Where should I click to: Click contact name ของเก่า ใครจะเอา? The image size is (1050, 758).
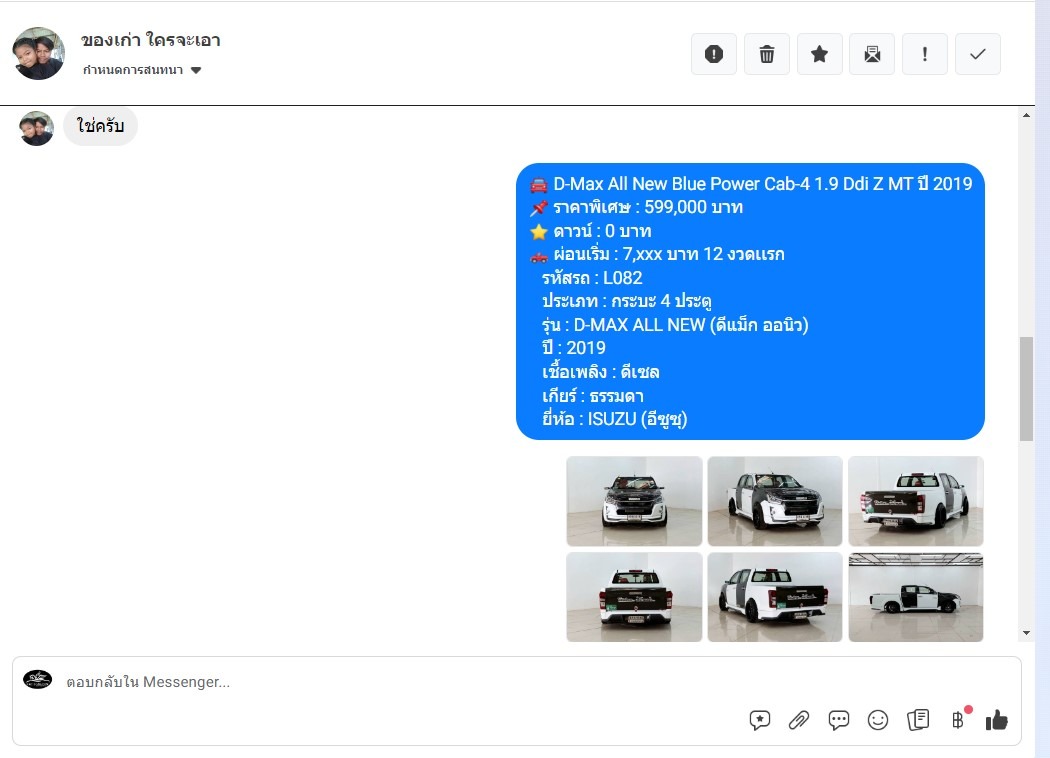(151, 40)
